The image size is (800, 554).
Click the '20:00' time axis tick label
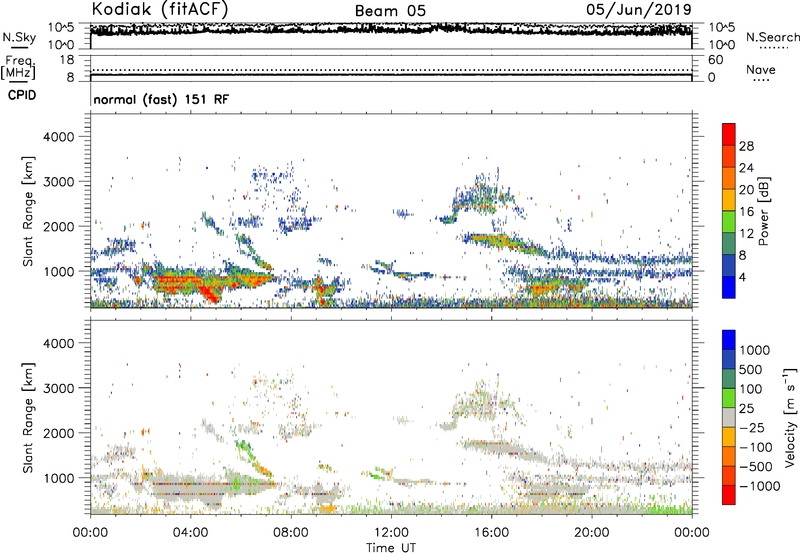click(591, 533)
